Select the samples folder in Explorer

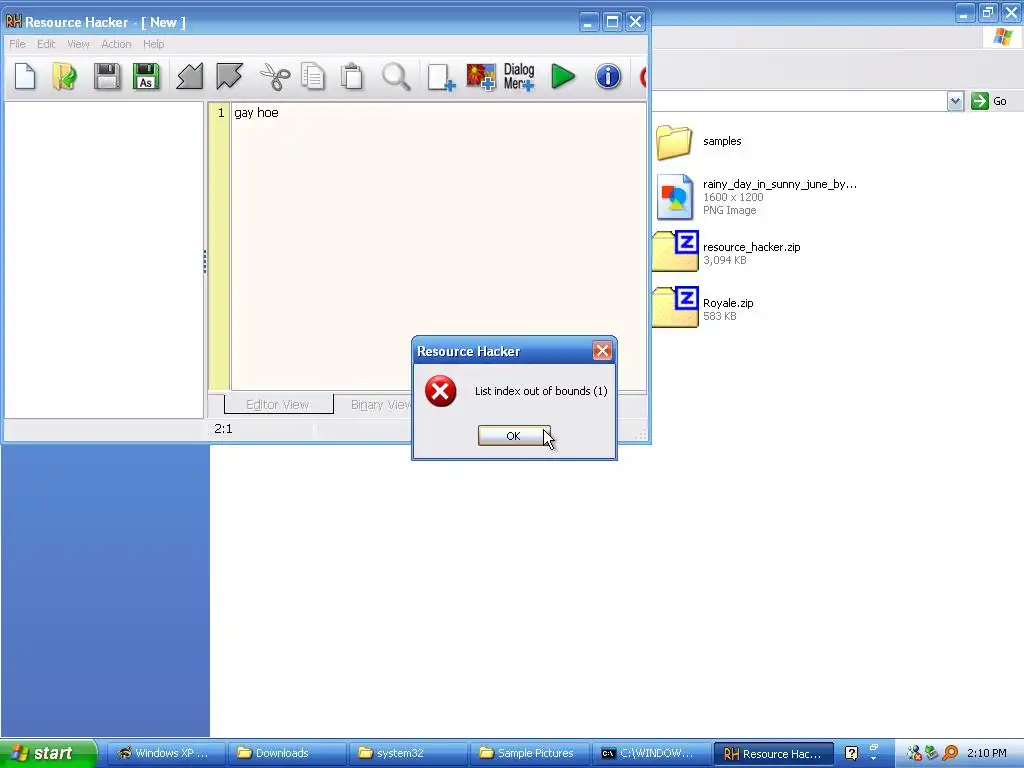pyautogui.click(x=699, y=141)
